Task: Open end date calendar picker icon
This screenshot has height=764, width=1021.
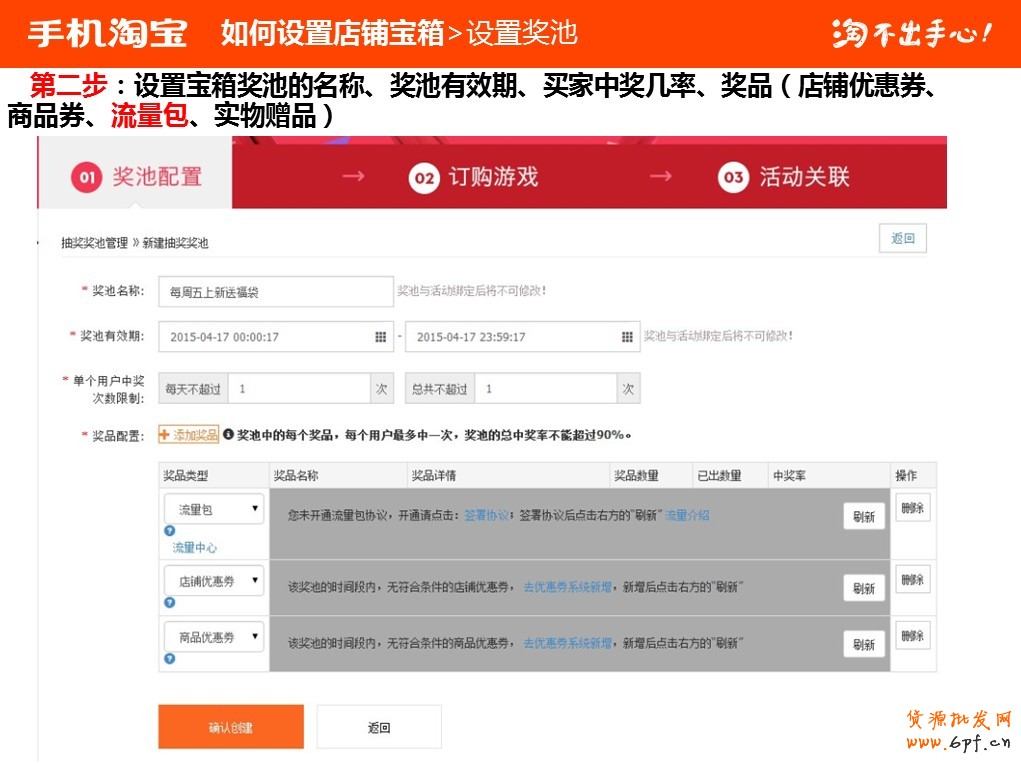Action: pos(627,337)
